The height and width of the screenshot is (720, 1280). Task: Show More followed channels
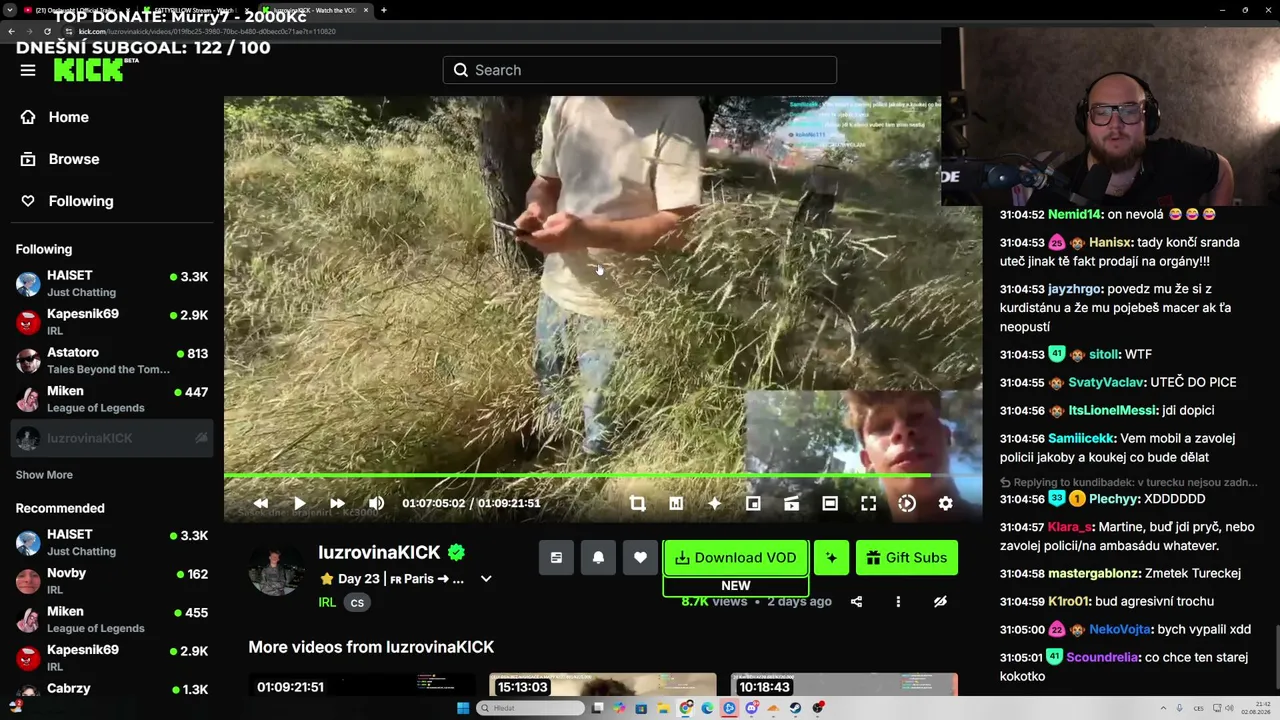click(x=44, y=475)
